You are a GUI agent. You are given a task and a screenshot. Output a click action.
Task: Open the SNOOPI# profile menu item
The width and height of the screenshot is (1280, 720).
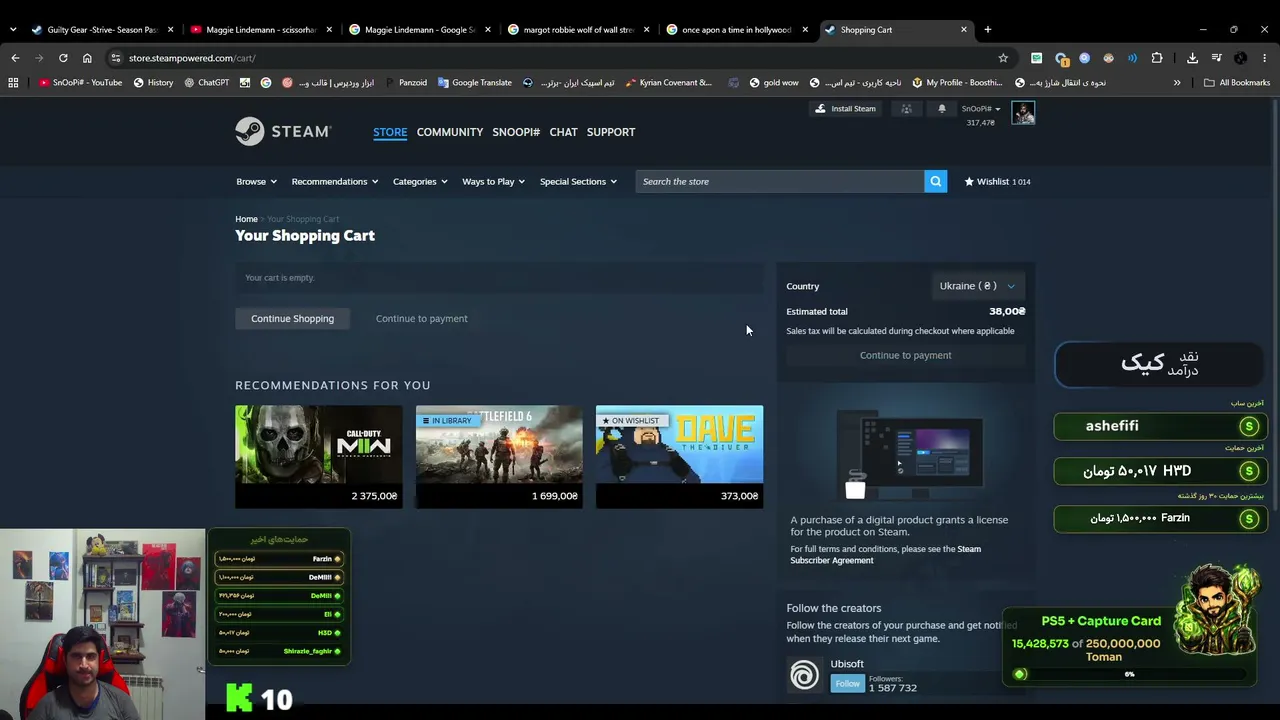[x=516, y=132]
